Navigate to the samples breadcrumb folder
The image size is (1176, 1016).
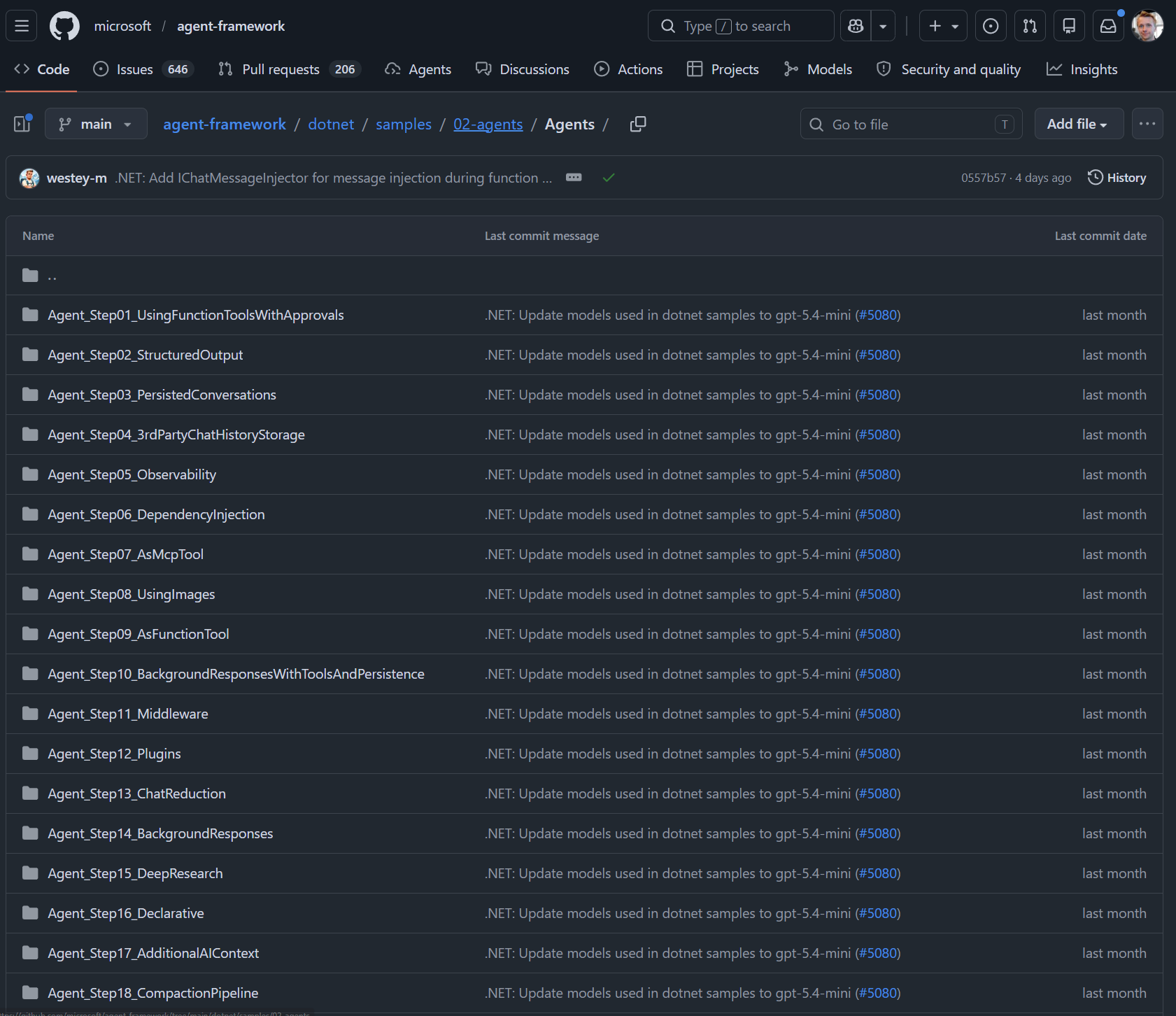coord(404,124)
